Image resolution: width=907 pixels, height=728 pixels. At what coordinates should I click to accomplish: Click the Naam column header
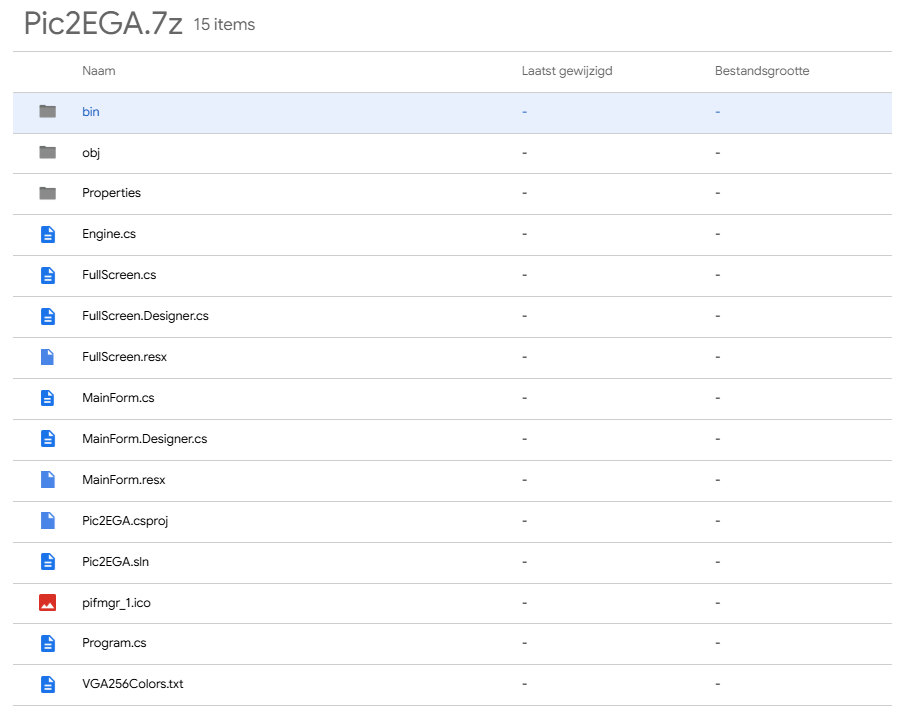(x=98, y=71)
